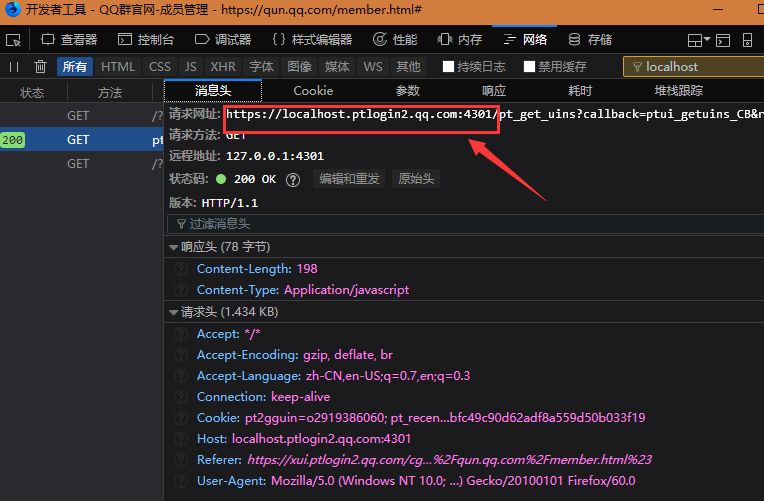The image size is (764, 501).
Task: Click help icon beside Accept-Encoding
Action: click(x=181, y=355)
